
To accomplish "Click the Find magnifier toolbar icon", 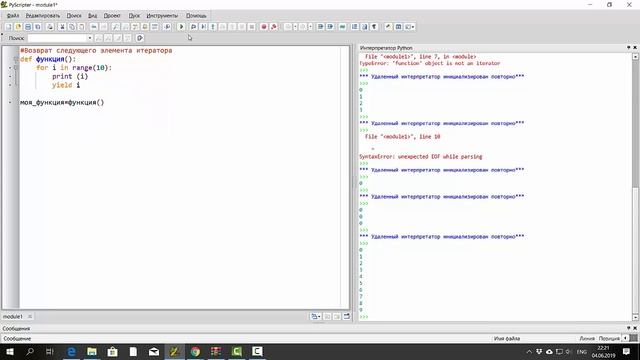I will 116,27.
